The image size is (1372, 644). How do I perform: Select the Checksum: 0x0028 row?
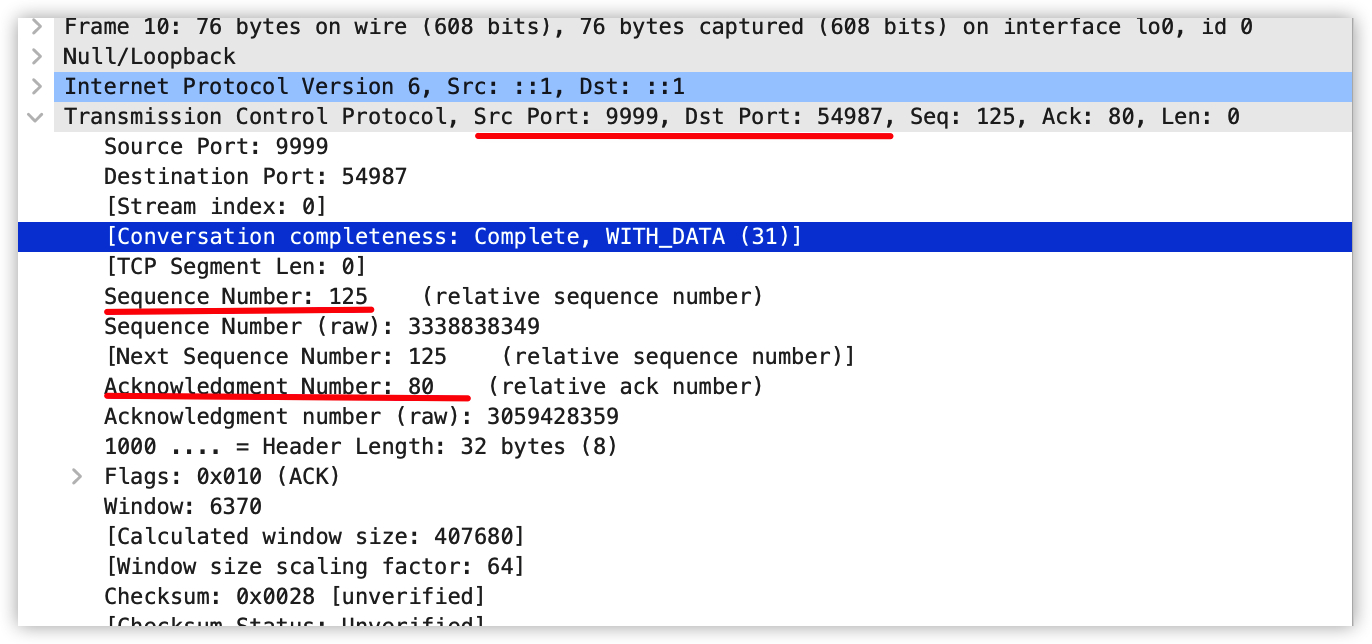pos(294,597)
